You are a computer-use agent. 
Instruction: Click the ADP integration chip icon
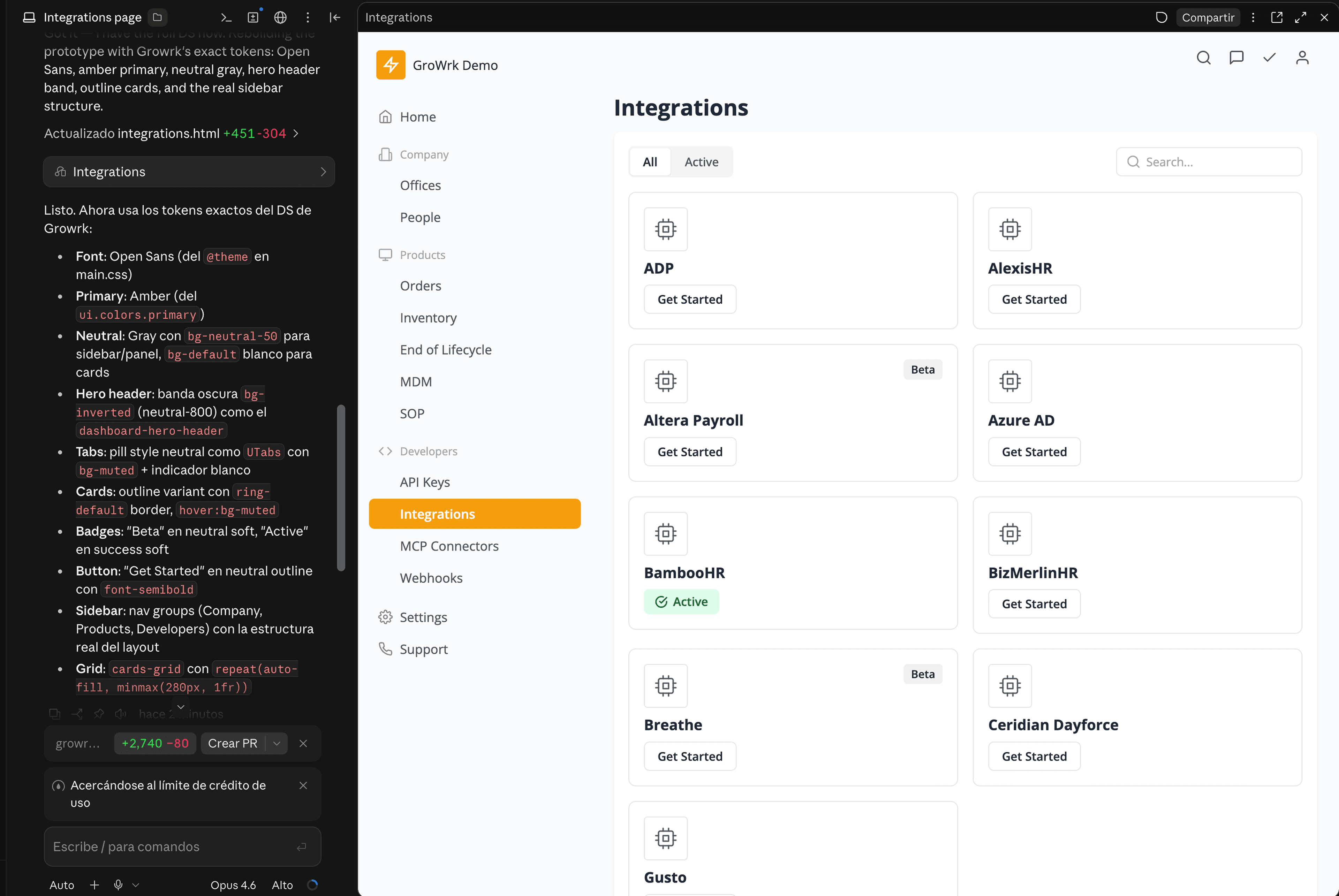point(666,229)
